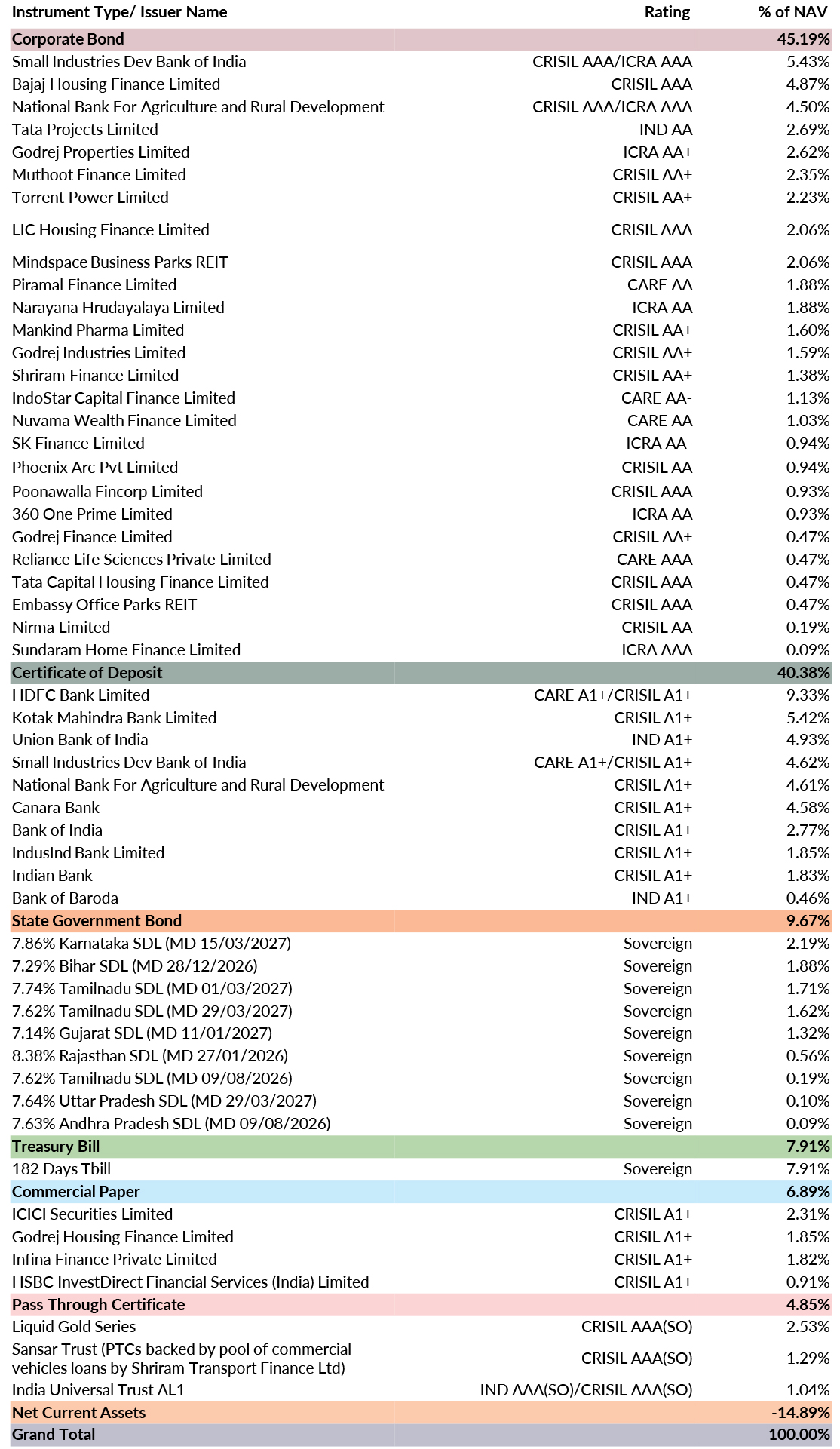Image resolution: width=840 pixels, height=1449 pixels.
Task: Select the 182 Days Tbill row
Action: click(x=61, y=1168)
